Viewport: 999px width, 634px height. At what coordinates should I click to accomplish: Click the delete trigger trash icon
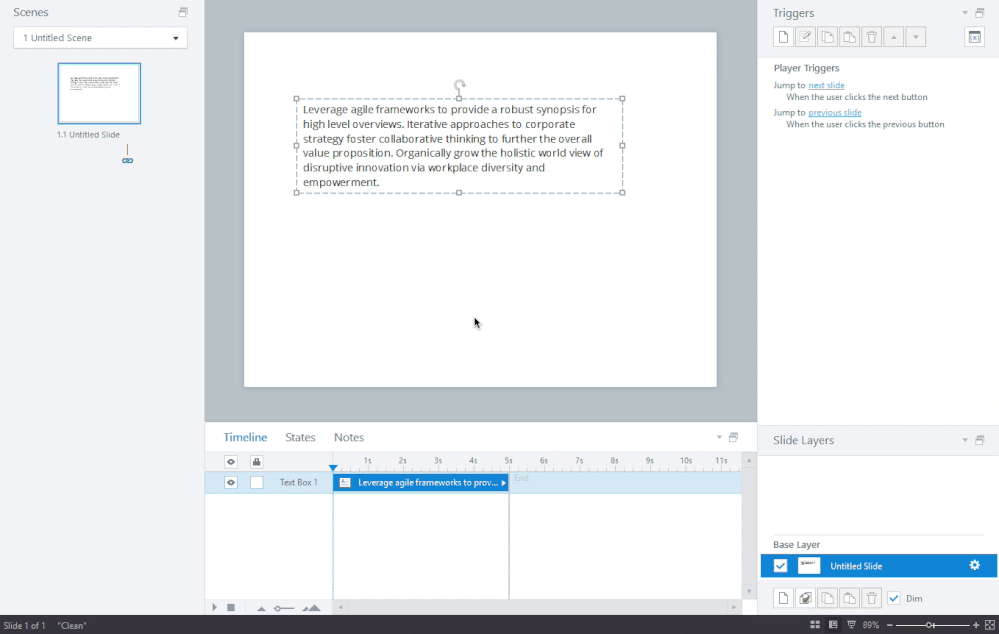pyautogui.click(x=872, y=37)
